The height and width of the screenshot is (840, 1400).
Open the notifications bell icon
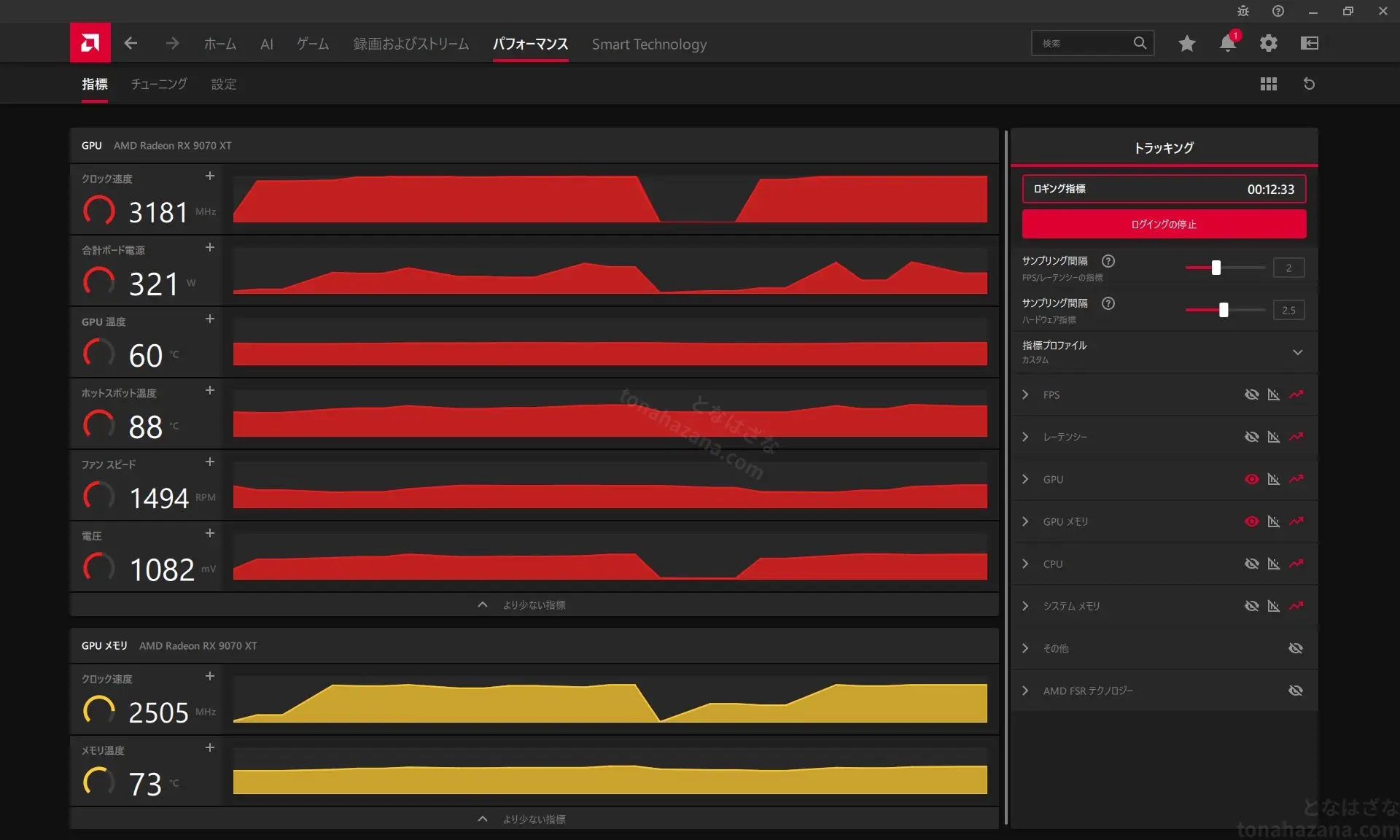click(x=1228, y=43)
